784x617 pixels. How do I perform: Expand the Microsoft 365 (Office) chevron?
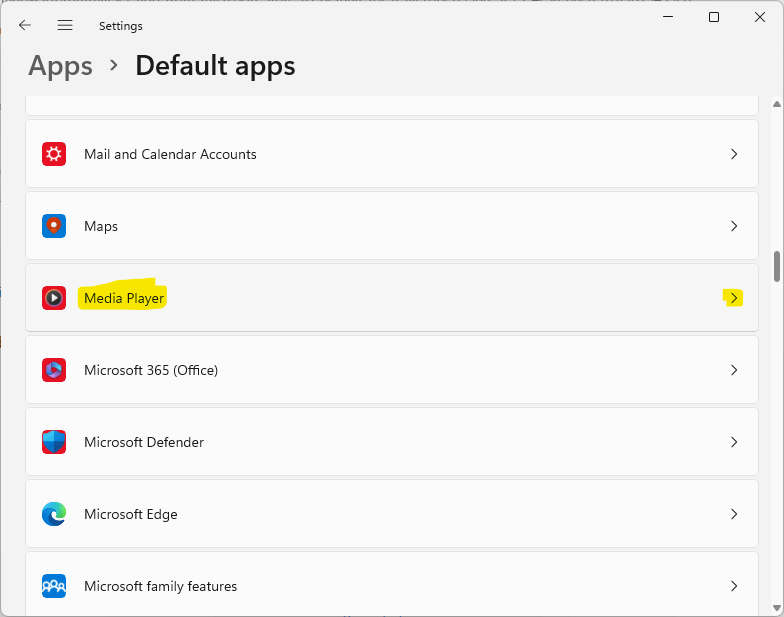point(734,370)
